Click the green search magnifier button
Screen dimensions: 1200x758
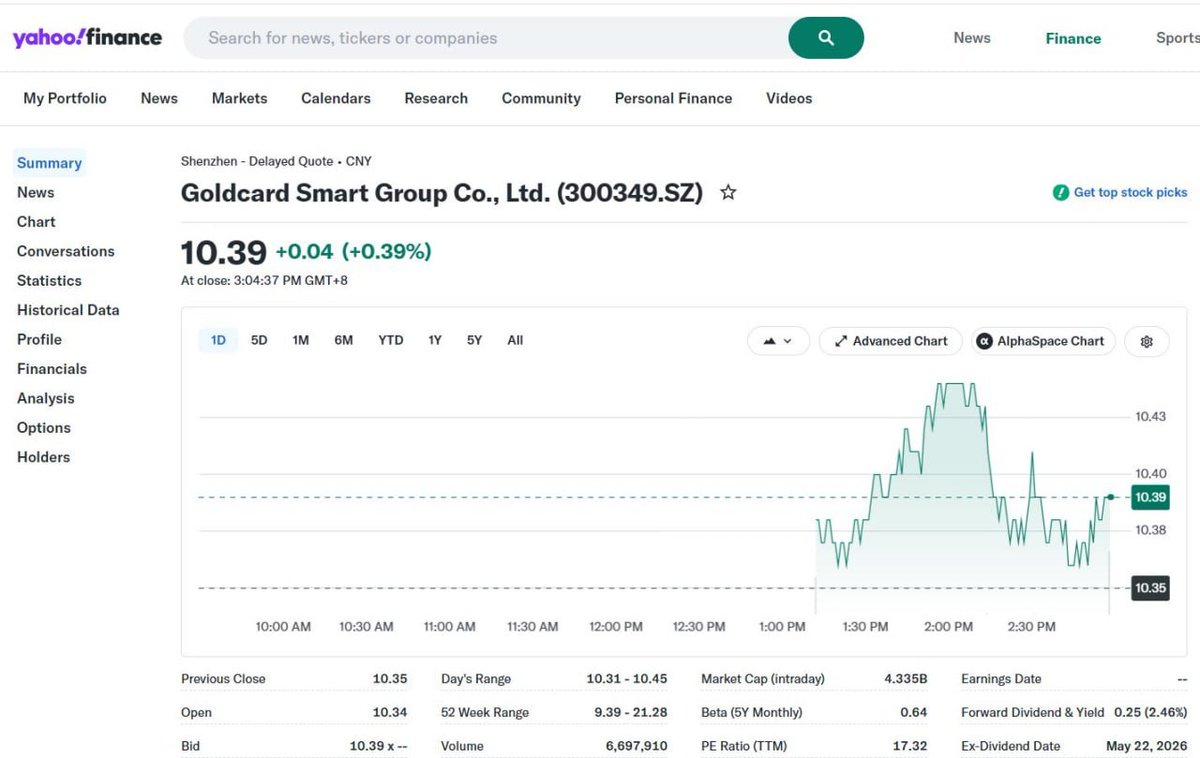(826, 38)
